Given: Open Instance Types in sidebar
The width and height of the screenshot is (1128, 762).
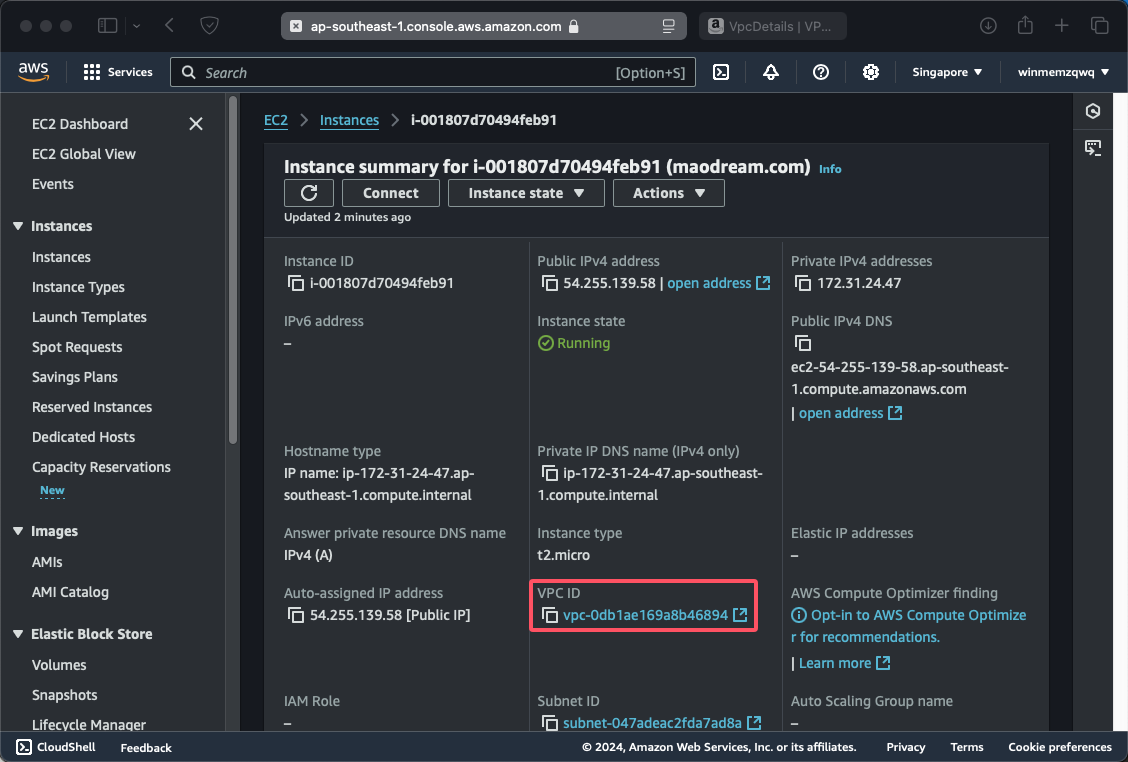Looking at the screenshot, I should [x=78, y=287].
